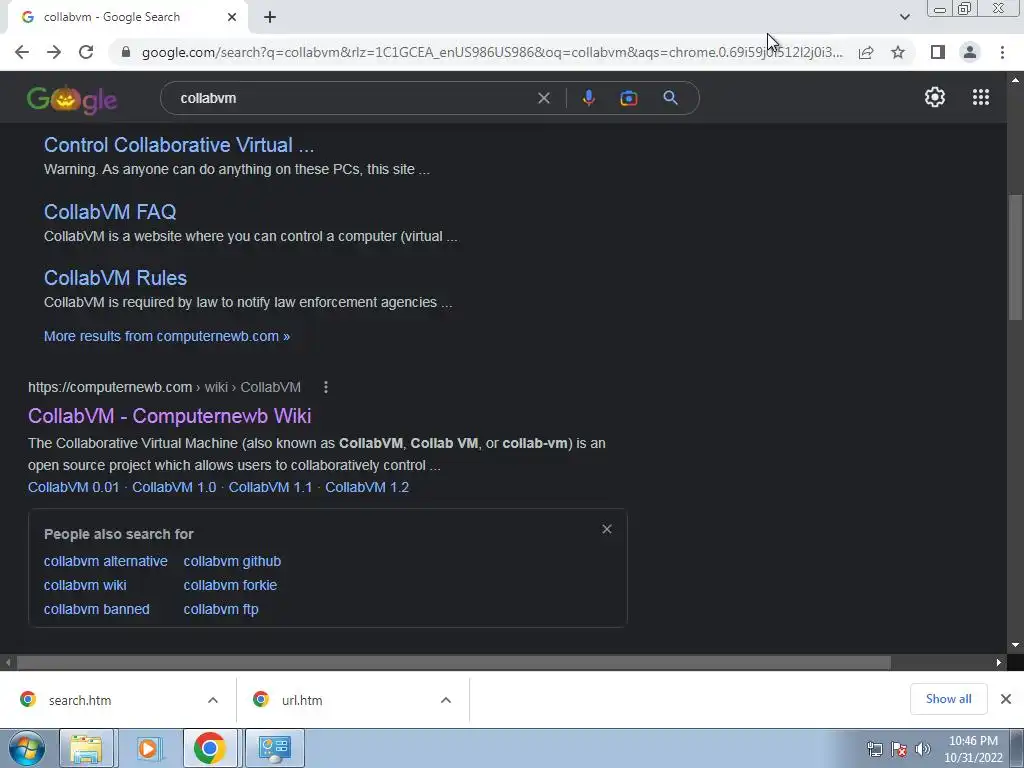1024x768 pixels.
Task: Click the vertical scrollbar thumb
Action: coord(1015,258)
